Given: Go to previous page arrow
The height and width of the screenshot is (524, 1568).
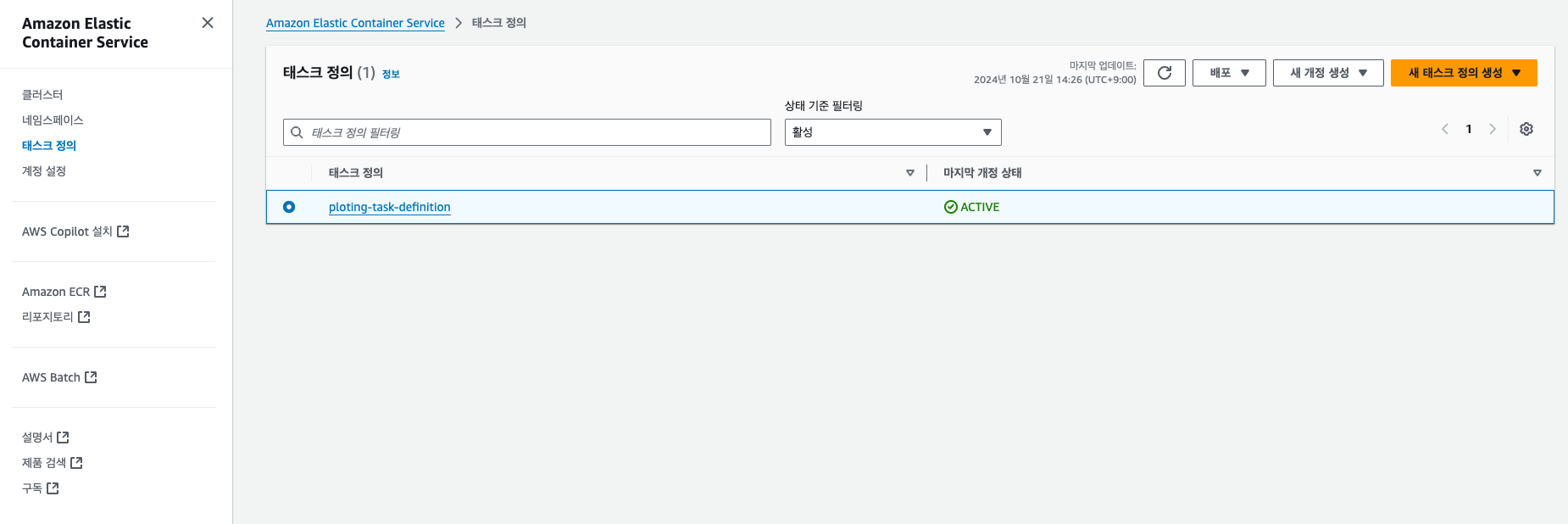Looking at the screenshot, I should click(x=1445, y=129).
